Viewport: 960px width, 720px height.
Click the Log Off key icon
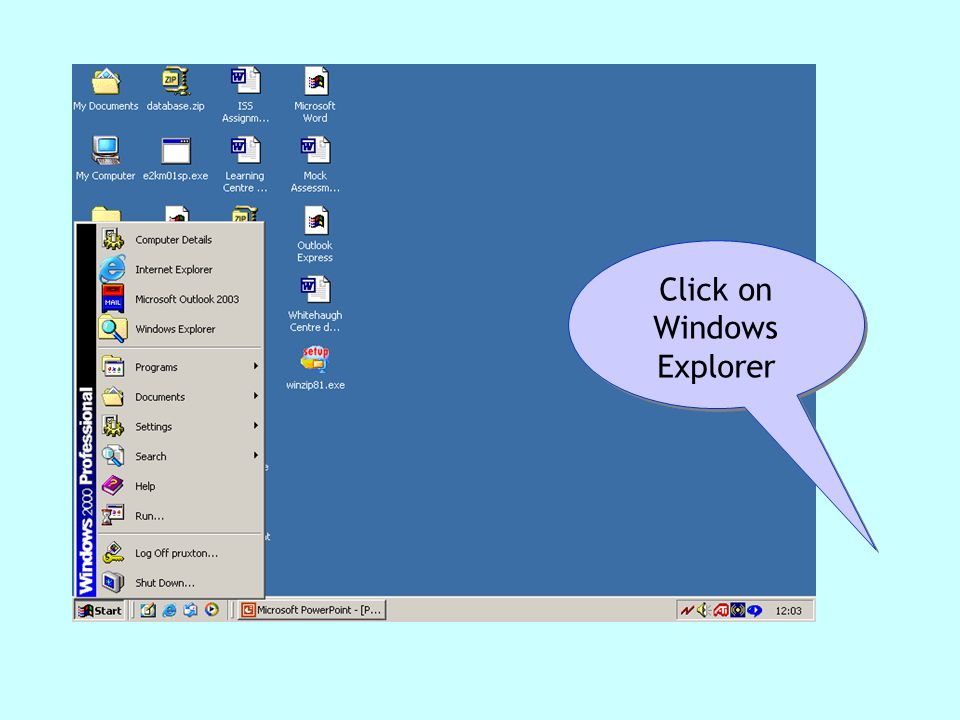point(113,553)
